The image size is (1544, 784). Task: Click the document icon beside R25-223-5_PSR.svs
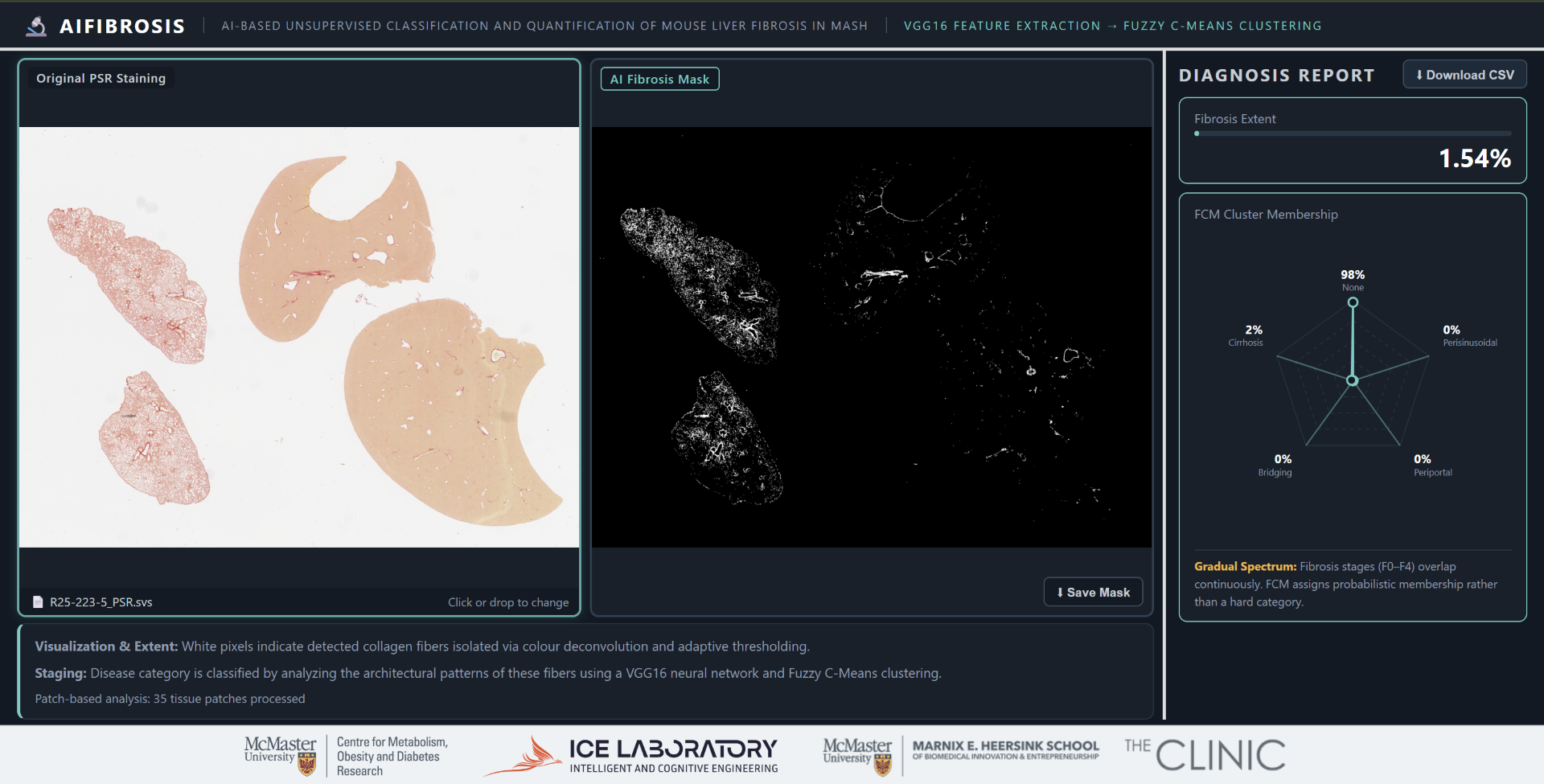pyautogui.click(x=37, y=601)
